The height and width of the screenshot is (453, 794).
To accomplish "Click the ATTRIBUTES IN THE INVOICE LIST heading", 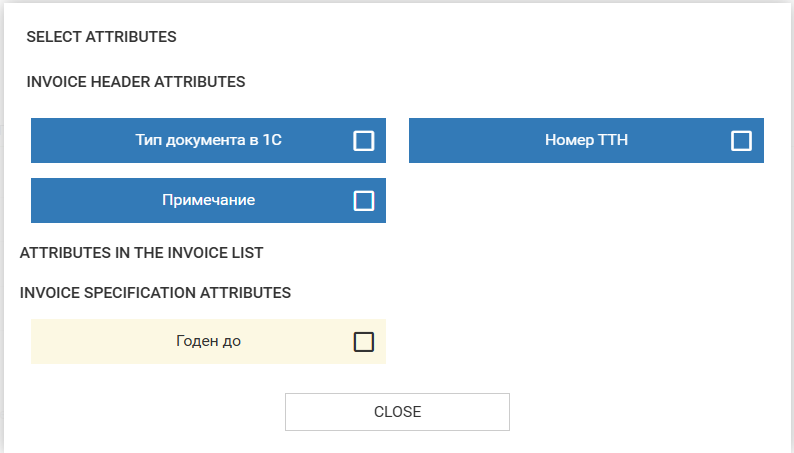I will point(142,253).
